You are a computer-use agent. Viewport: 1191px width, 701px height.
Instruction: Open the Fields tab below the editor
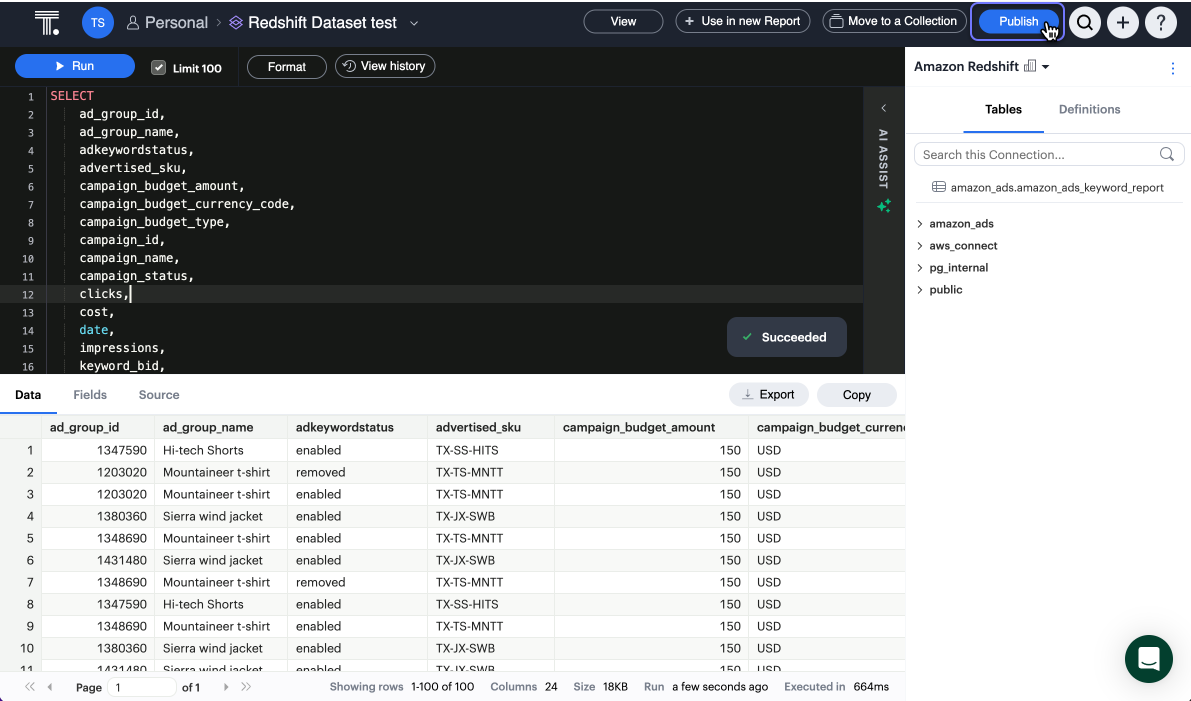[x=90, y=394]
